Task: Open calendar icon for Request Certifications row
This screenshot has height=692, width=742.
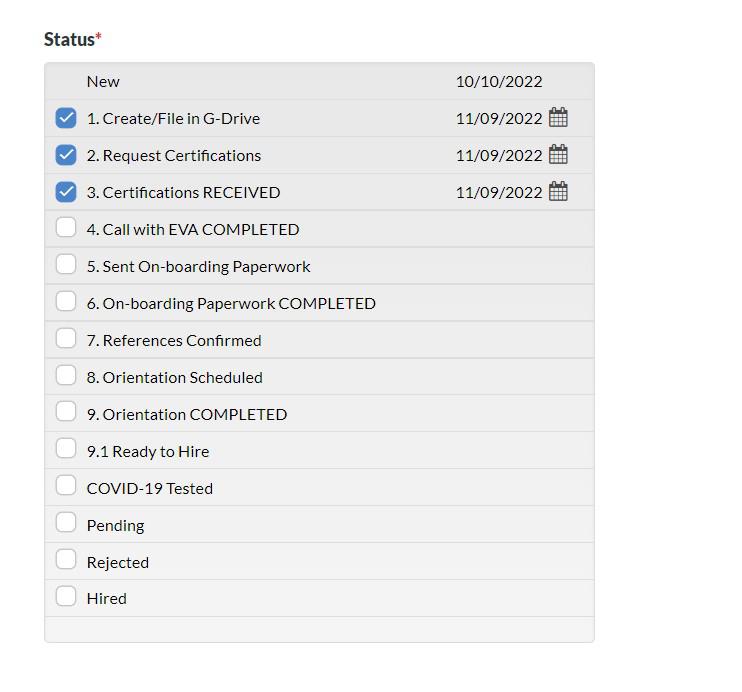Action: 559,155
